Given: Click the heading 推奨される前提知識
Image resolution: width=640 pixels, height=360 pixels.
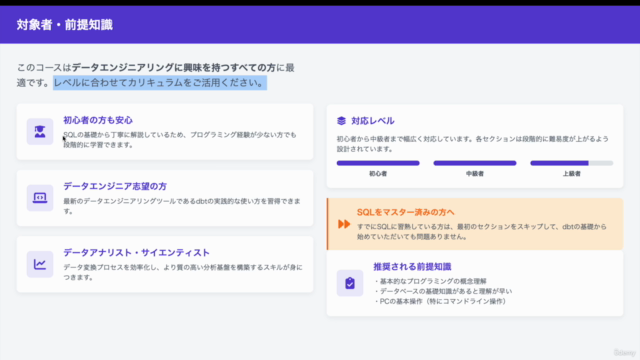Looking at the screenshot, I should click(412, 267).
